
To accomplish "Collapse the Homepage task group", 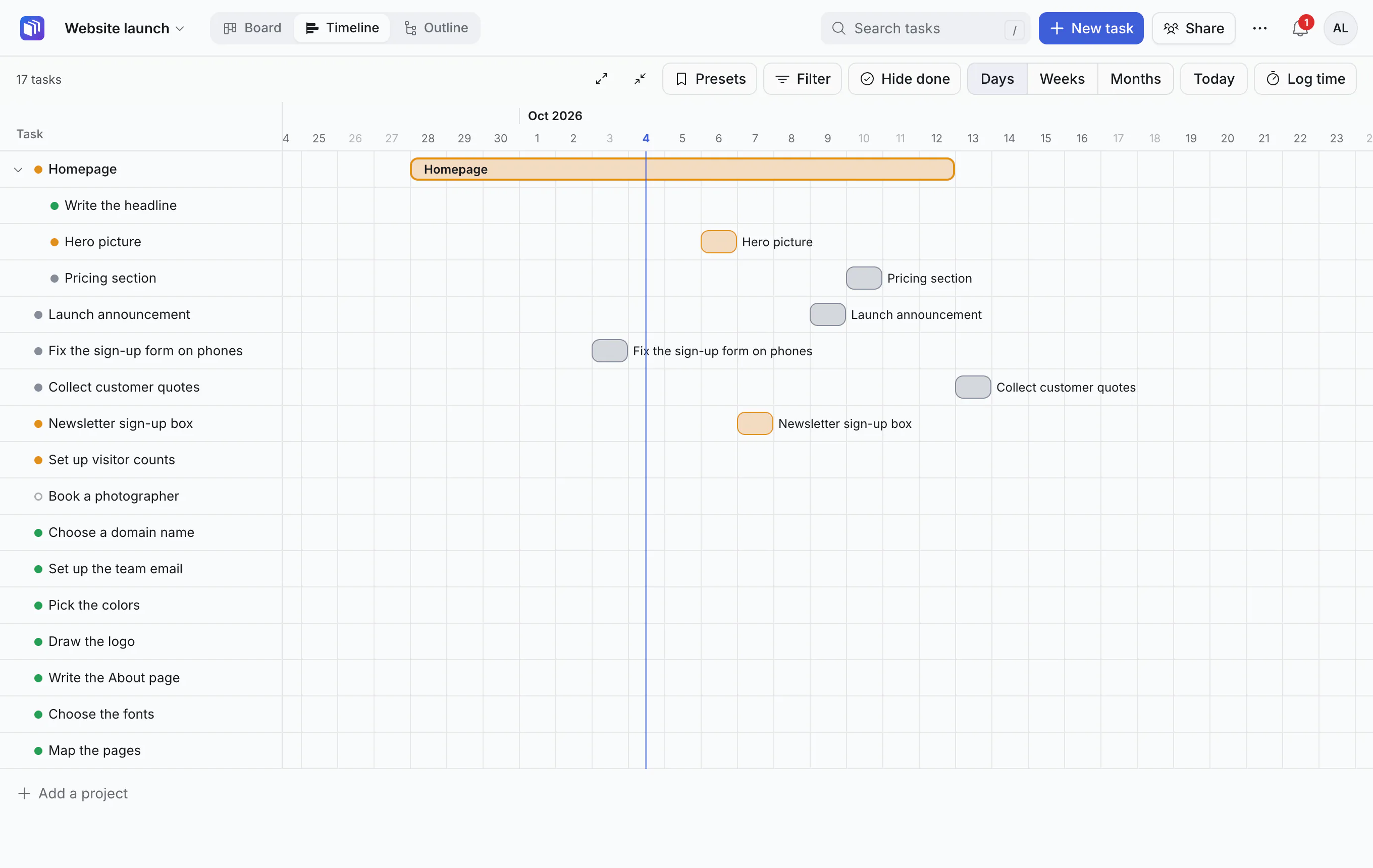I will pos(18,169).
